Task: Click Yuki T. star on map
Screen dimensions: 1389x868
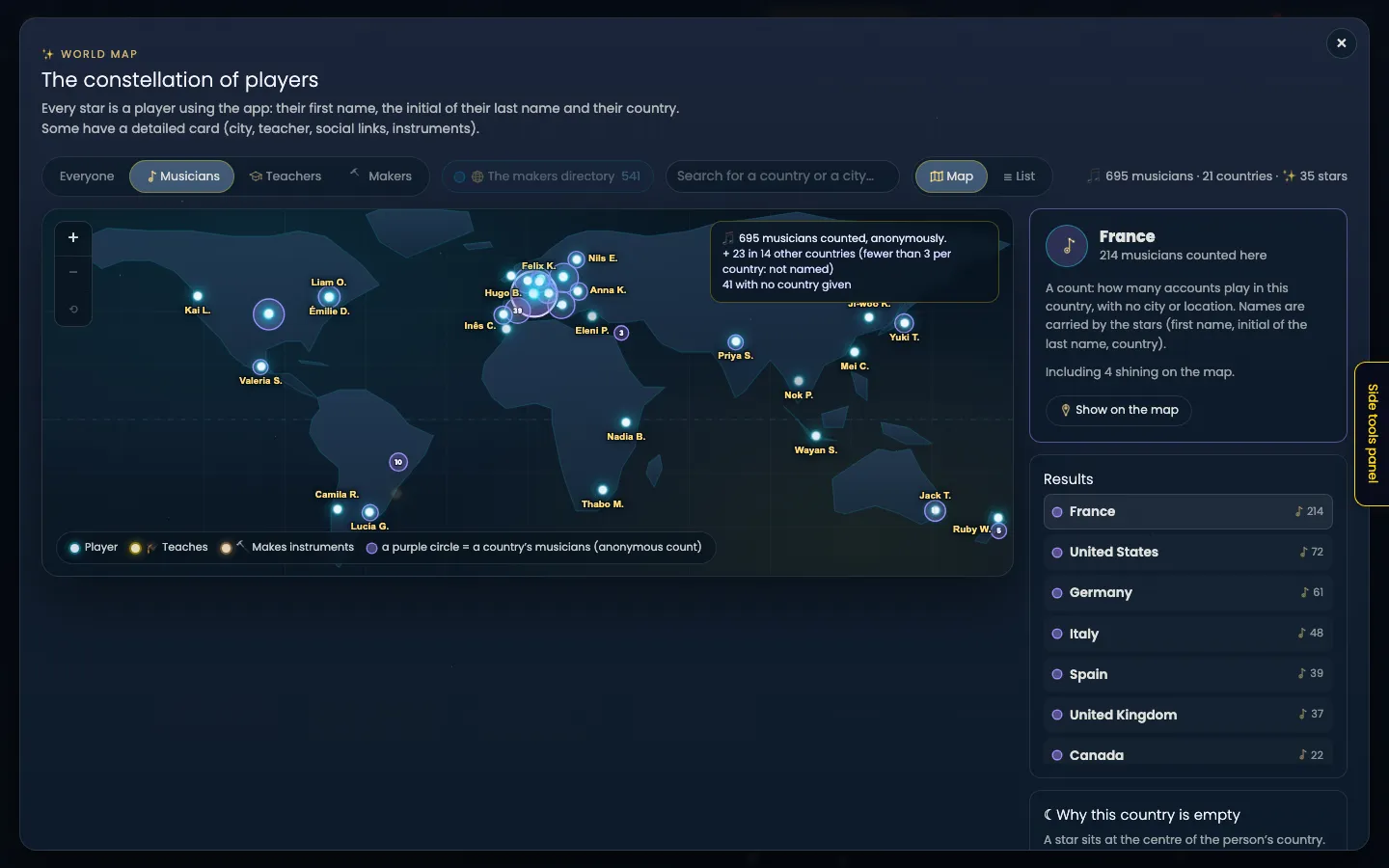Action: coord(904,323)
